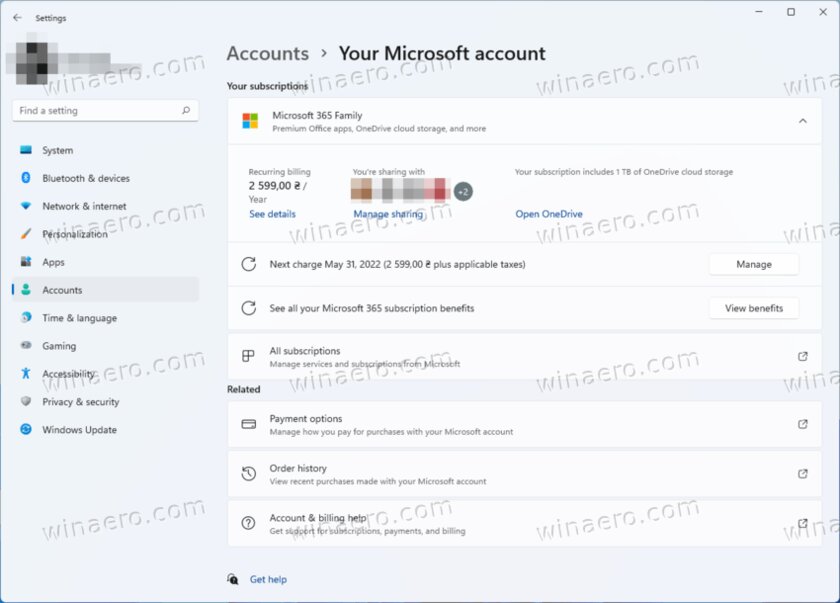Click the Time & language globe icon
Image resolution: width=840 pixels, height=603 pixels.
coord(26,318)
